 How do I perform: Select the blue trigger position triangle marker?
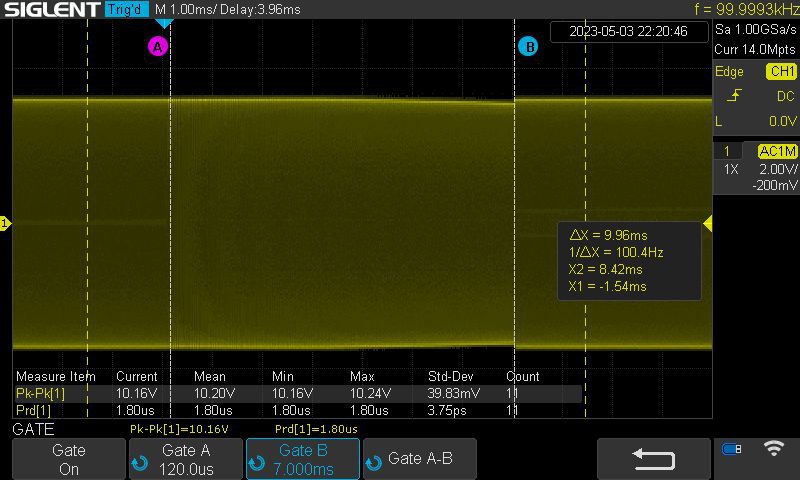(x=164, y=23)
